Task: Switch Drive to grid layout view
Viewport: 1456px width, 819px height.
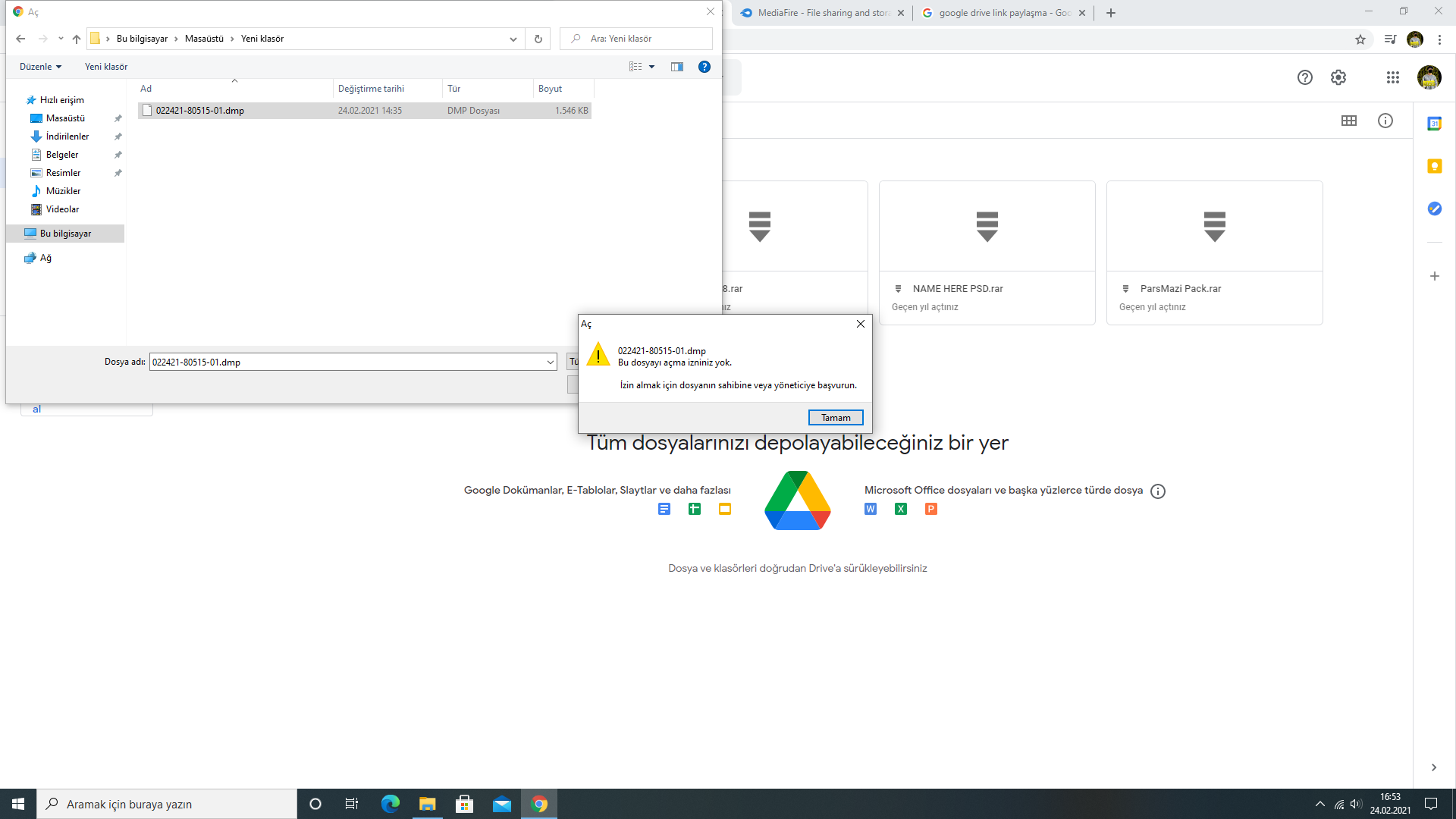Action: [1348, 121]
